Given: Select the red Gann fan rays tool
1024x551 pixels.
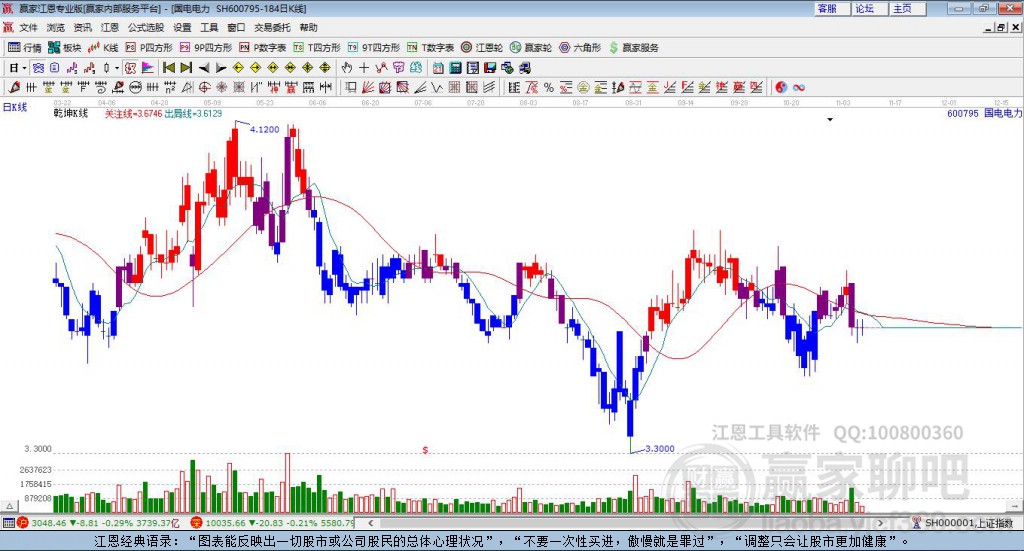Looking at the screenshot, I should (368, 87).
